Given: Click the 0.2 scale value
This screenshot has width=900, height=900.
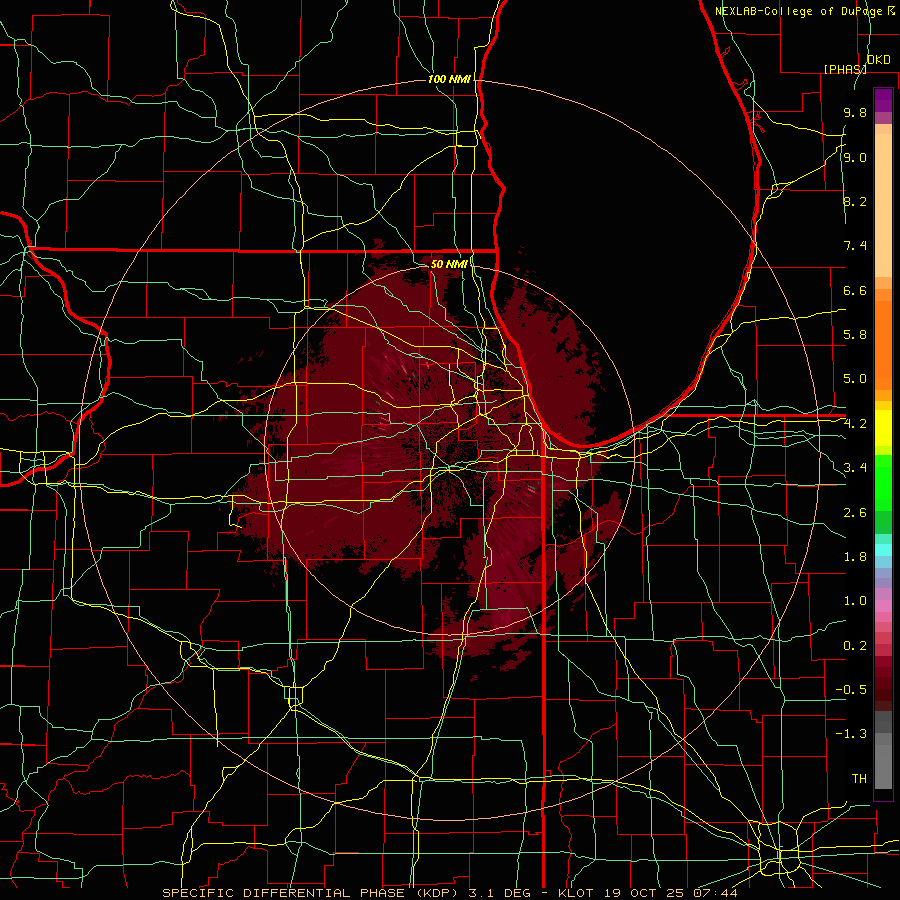Looking at the screenshot, I should click(x=855, y=646).
